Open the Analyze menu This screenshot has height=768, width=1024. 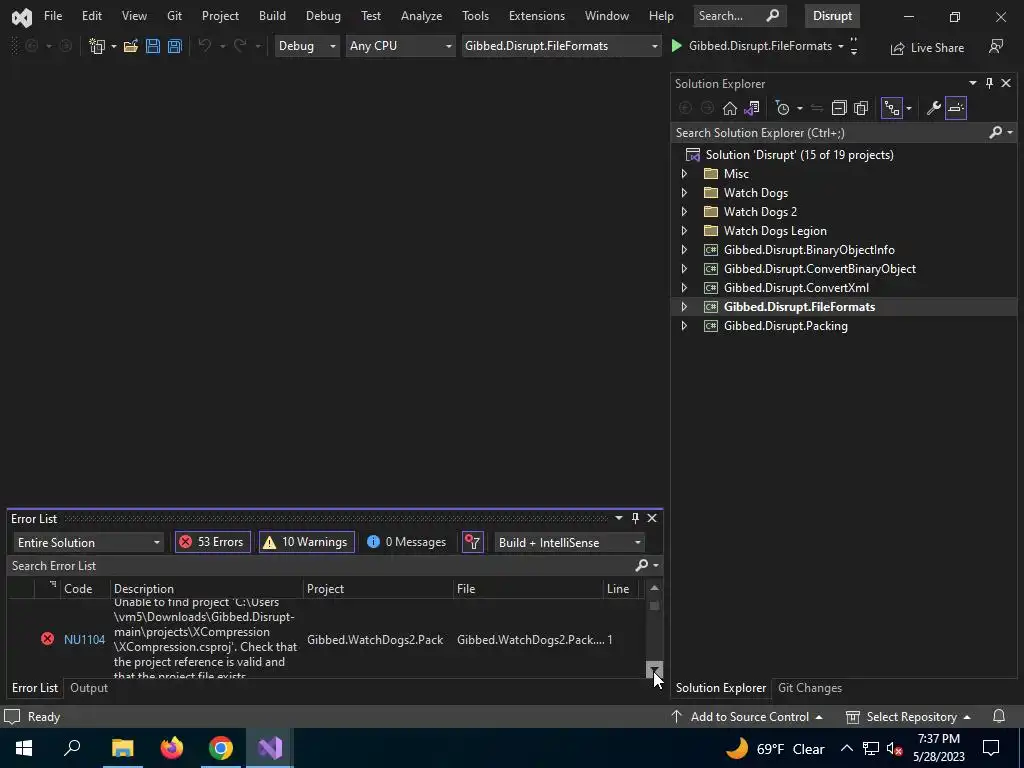pyautogui.click(x=421, y=16)
